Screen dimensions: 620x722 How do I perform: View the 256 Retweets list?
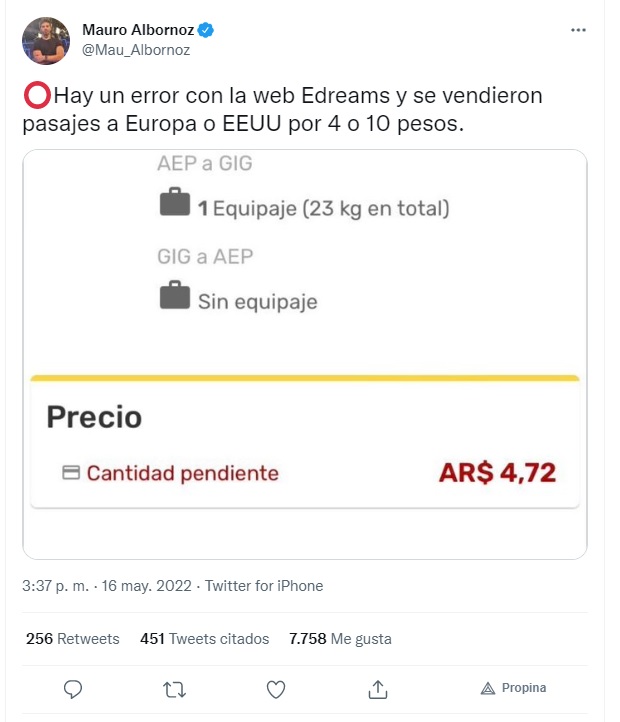72,639
